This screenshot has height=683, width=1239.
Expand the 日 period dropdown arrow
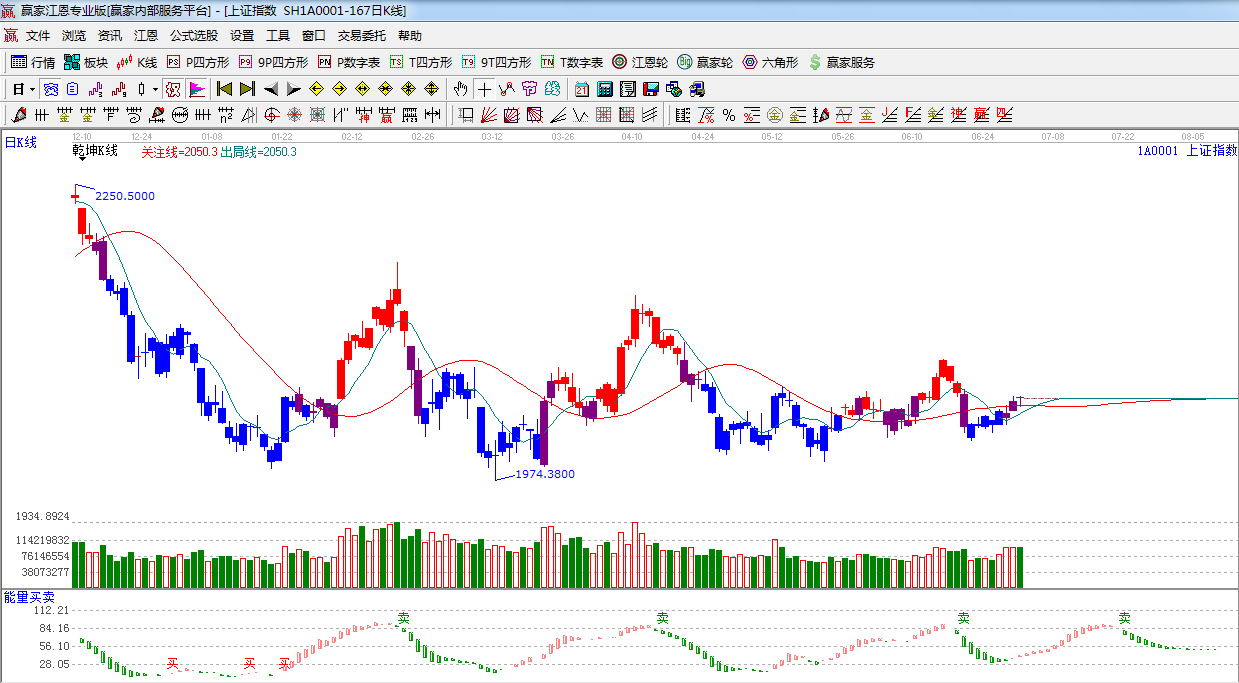point(32,89)
